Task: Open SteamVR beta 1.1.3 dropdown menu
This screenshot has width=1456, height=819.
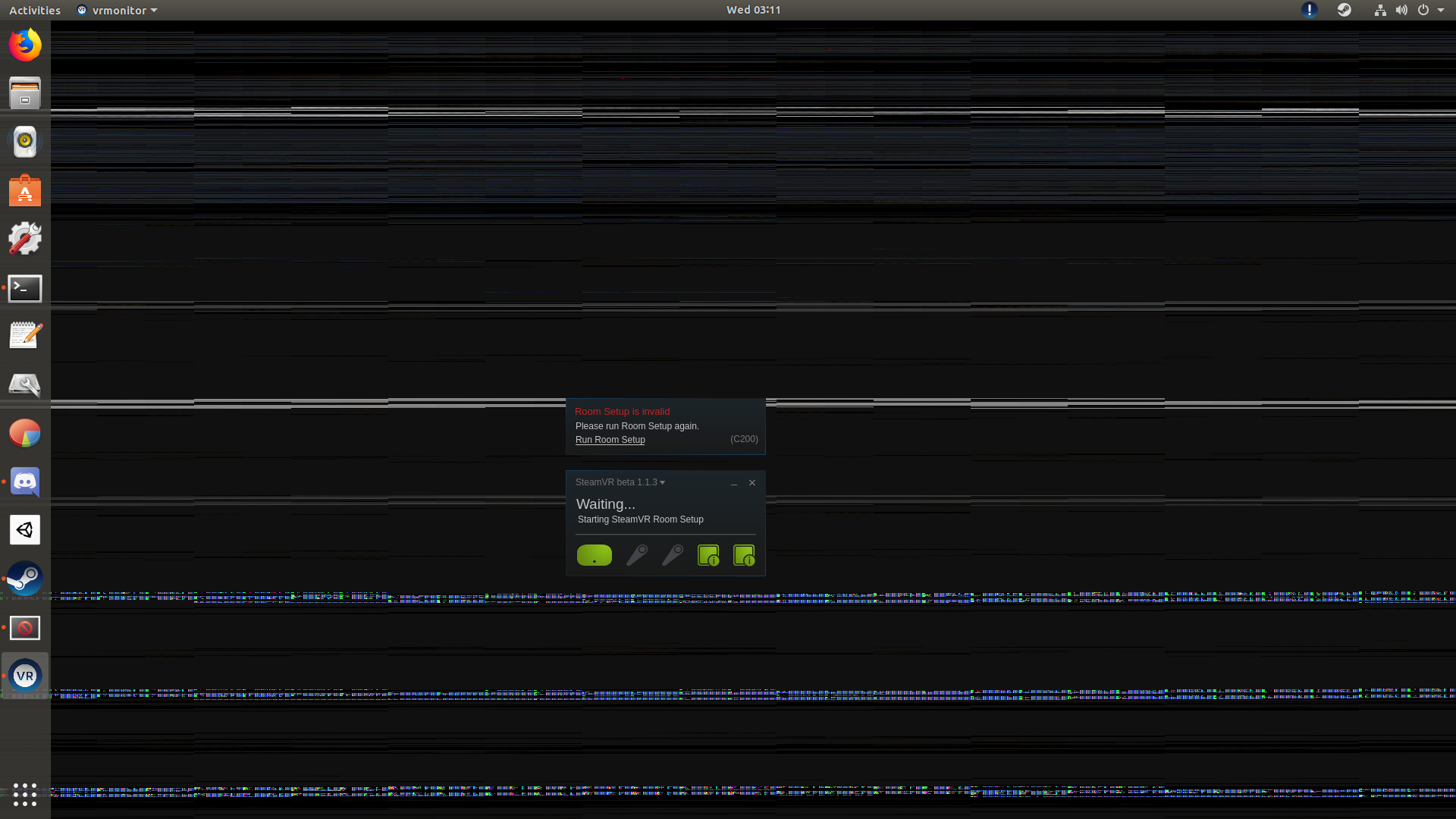Action: 620,482
